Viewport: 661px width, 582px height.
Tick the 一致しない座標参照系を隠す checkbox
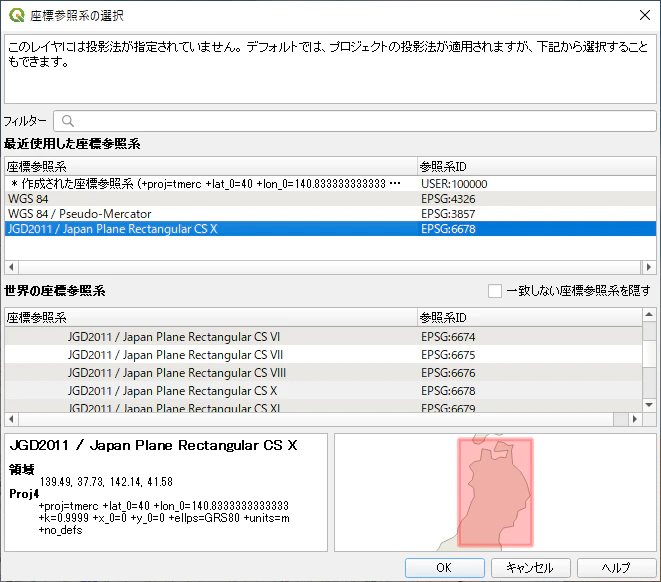point(494,291)
